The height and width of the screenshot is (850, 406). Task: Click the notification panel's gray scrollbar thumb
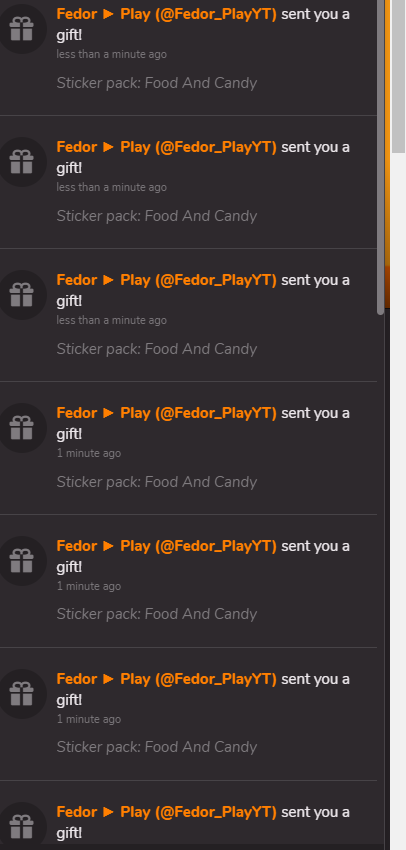click(381, 157)
